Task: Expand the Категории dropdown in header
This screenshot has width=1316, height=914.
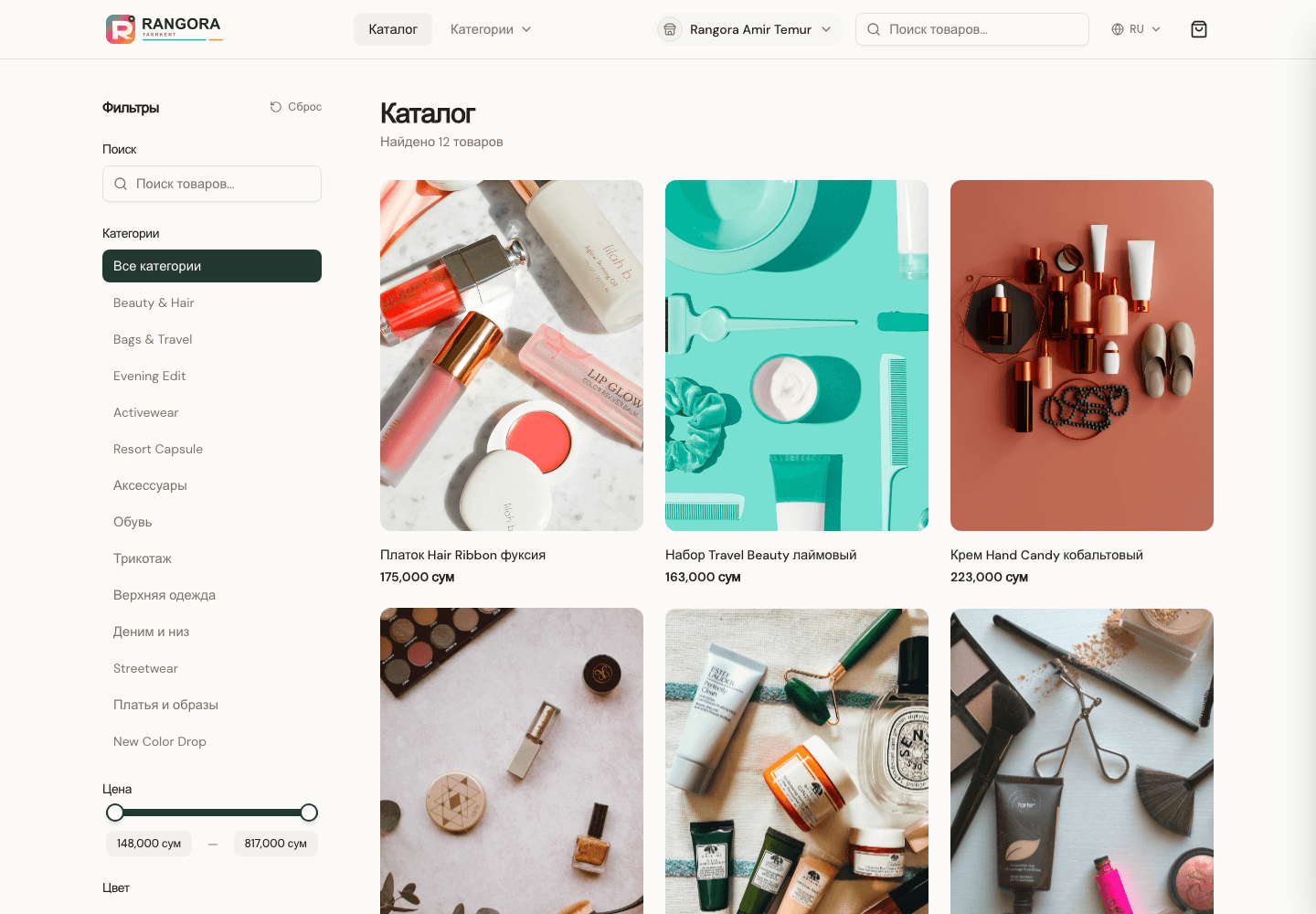Action: point(491,29)
